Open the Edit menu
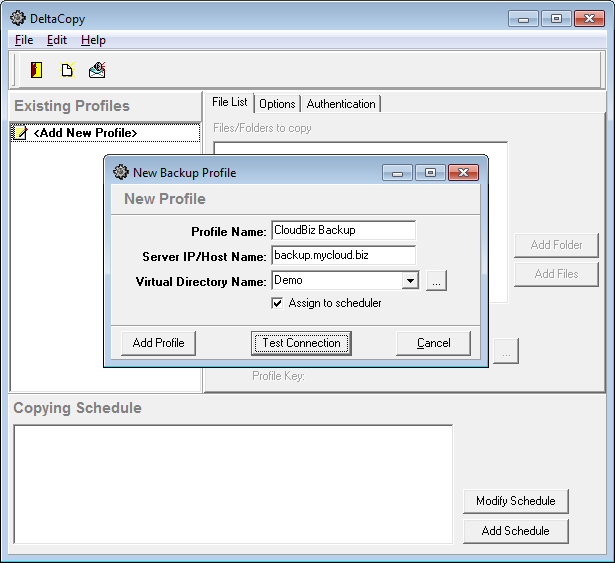The height and width of the screenshot is (563, 615). click(57, 40)
